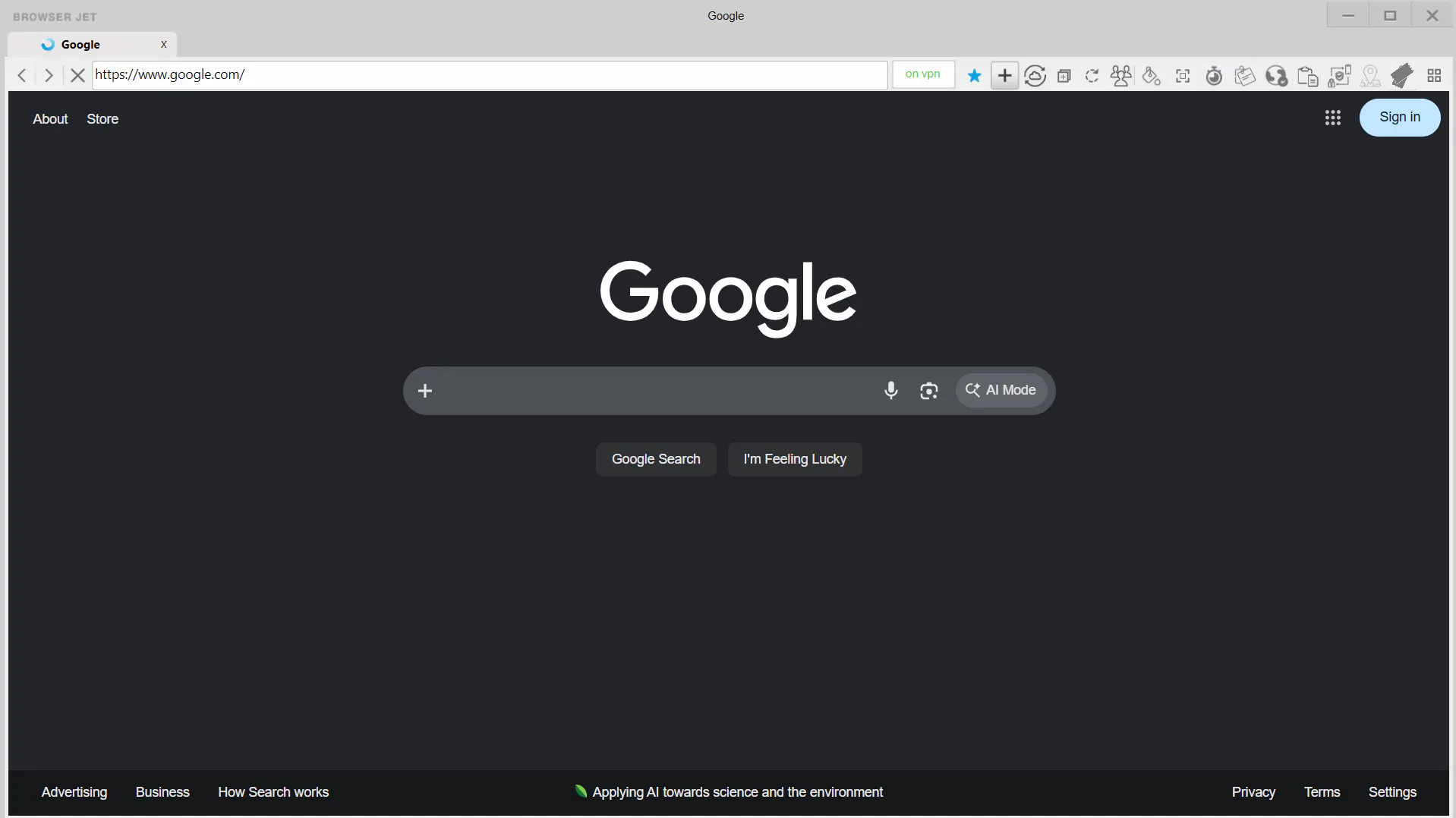The width and height of the screenshot is (1456, 818).
Task: Open the Business footer link
Action: click(x=162, y=792)
